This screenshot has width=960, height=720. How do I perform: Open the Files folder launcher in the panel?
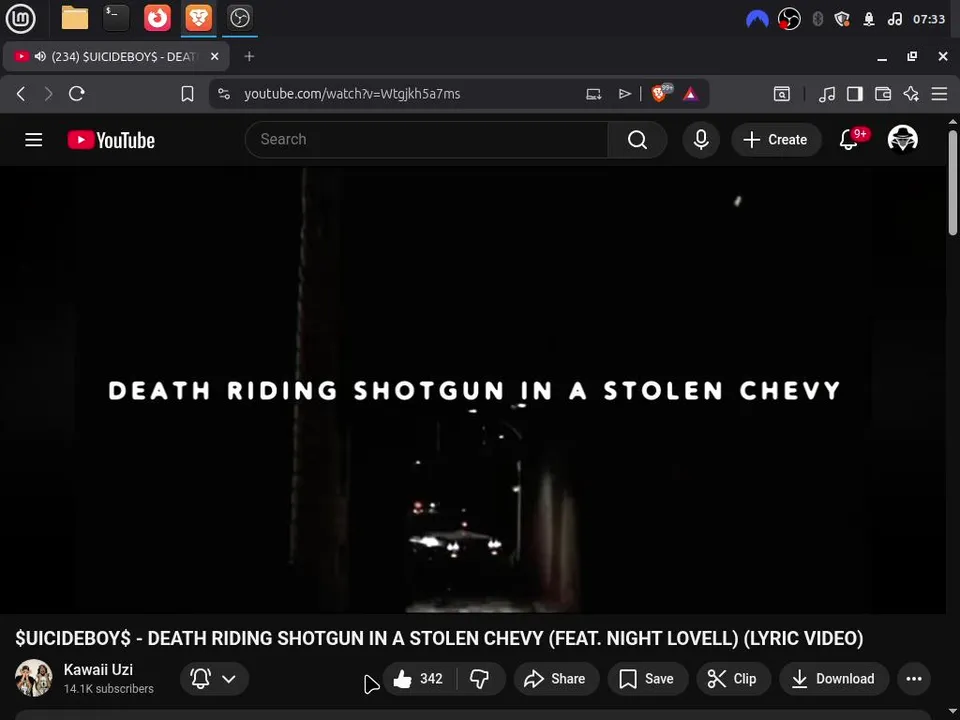point(75,18)
